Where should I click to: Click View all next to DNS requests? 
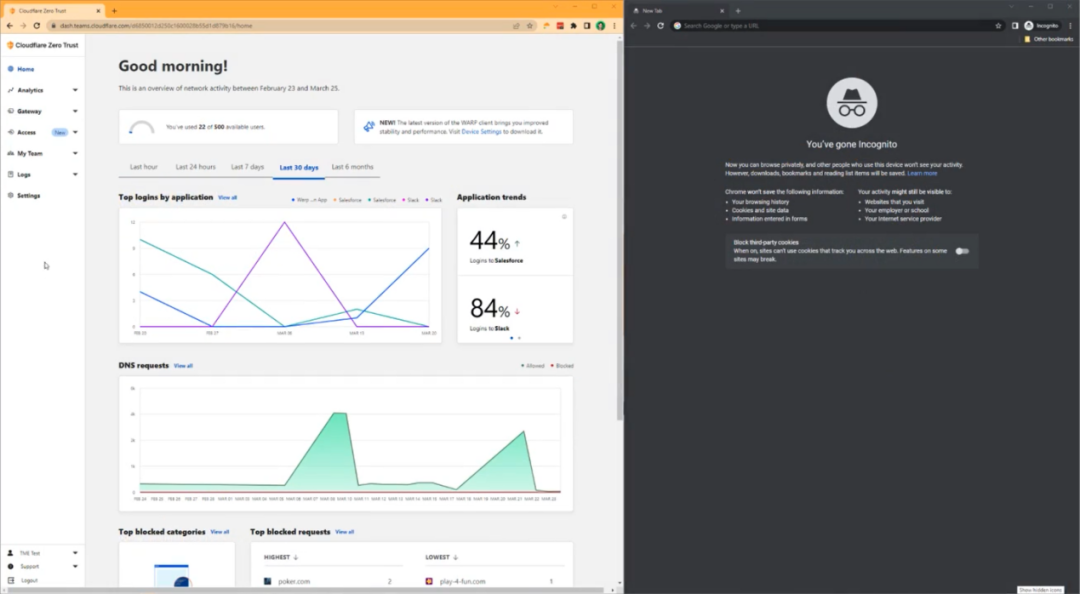pyautogui.click(x=183, y=366)
